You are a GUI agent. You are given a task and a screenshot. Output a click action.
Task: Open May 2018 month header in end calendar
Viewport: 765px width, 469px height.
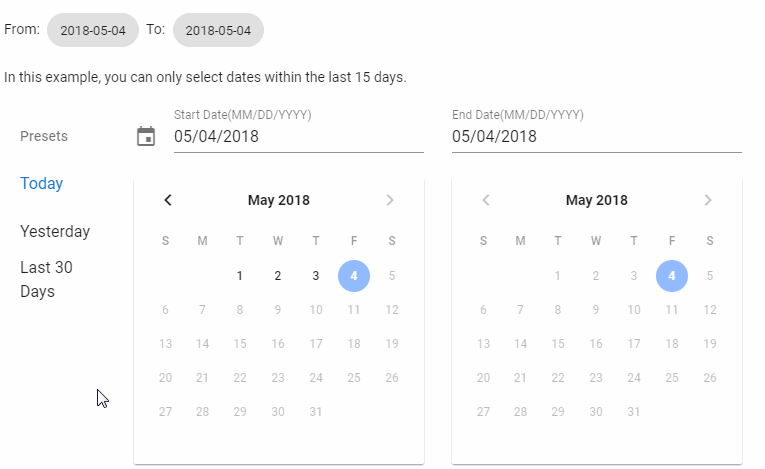597,200
